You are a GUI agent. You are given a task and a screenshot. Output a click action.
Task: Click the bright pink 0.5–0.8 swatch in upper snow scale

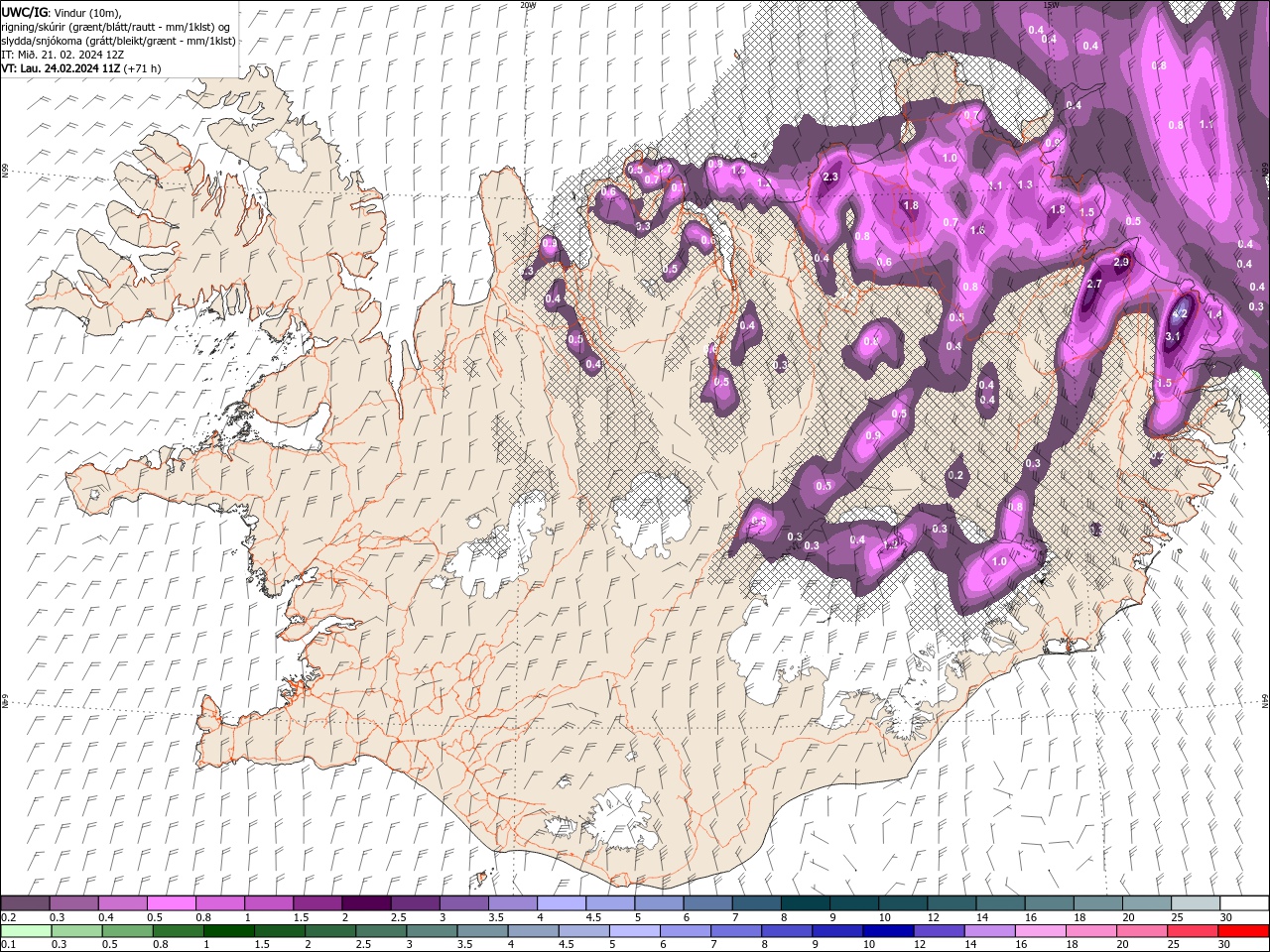172,903
